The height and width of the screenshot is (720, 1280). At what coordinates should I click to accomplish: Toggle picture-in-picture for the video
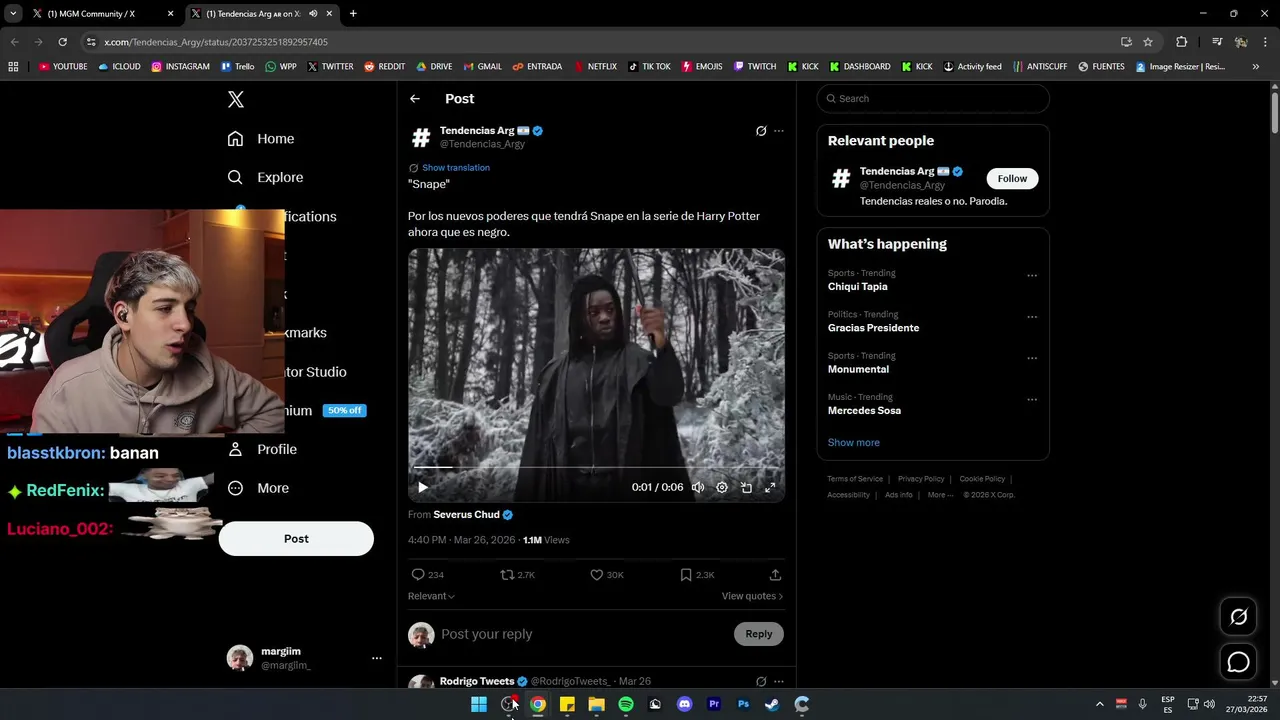tap(746, 488)
